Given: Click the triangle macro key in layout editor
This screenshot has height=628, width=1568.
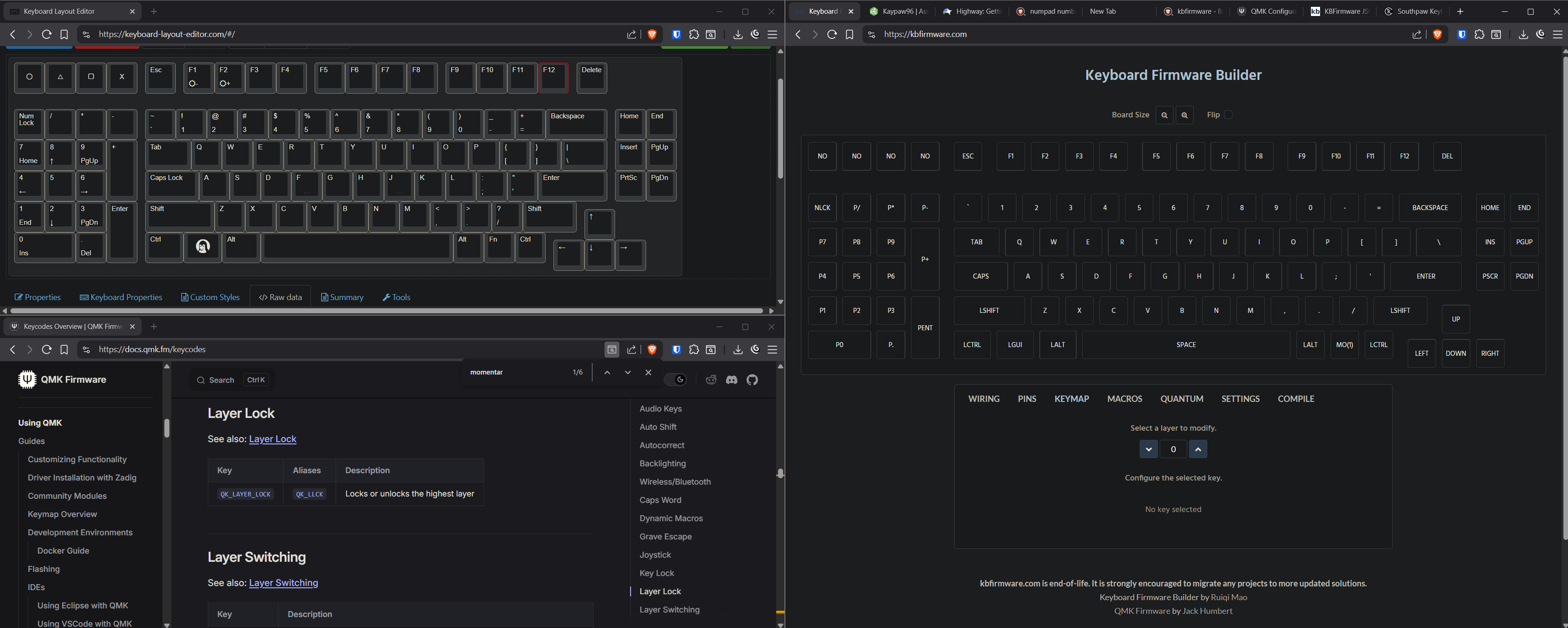Looking at the screenshot, I should coord(60,77).
